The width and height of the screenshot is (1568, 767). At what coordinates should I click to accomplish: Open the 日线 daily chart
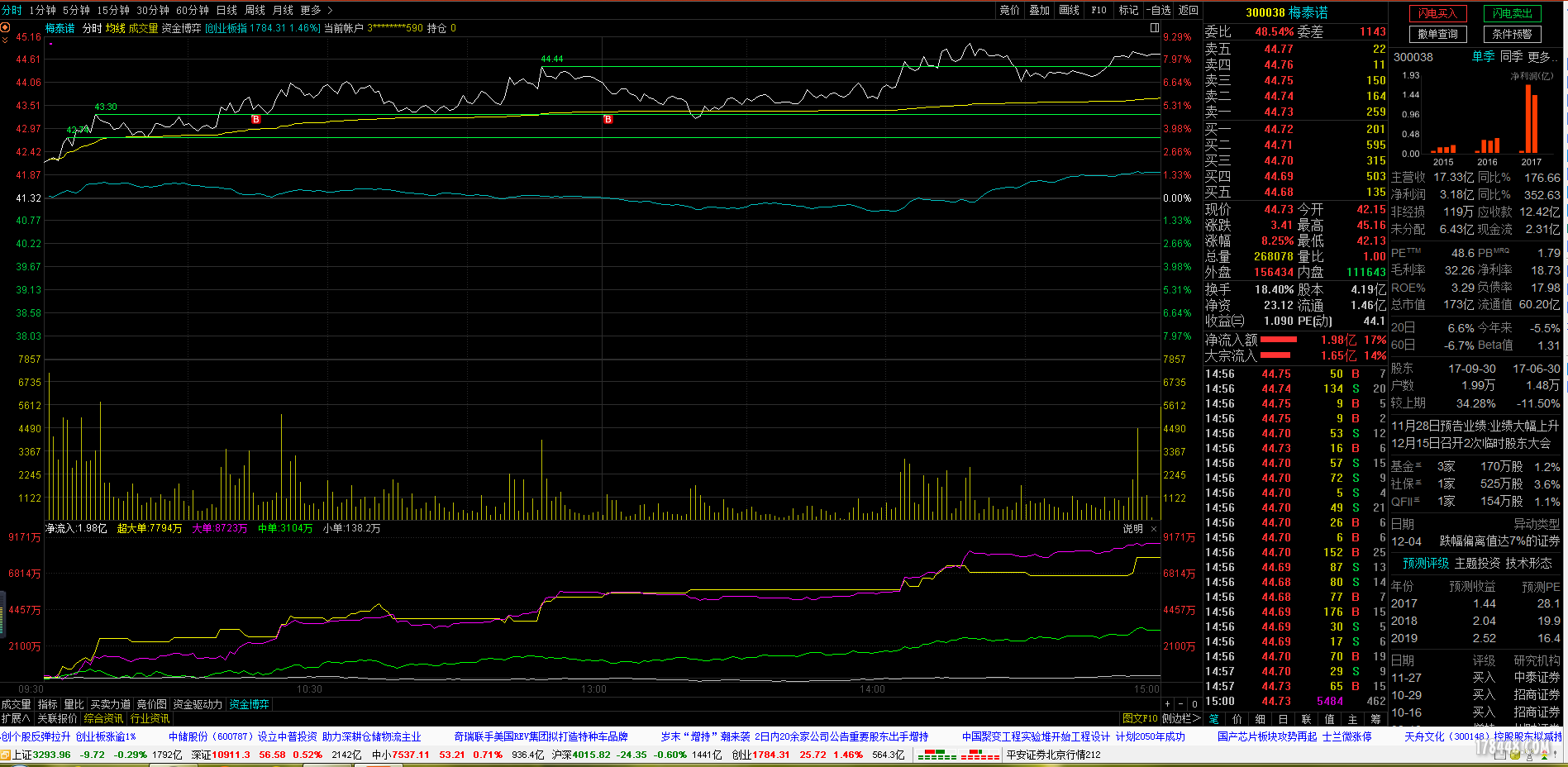226,10
